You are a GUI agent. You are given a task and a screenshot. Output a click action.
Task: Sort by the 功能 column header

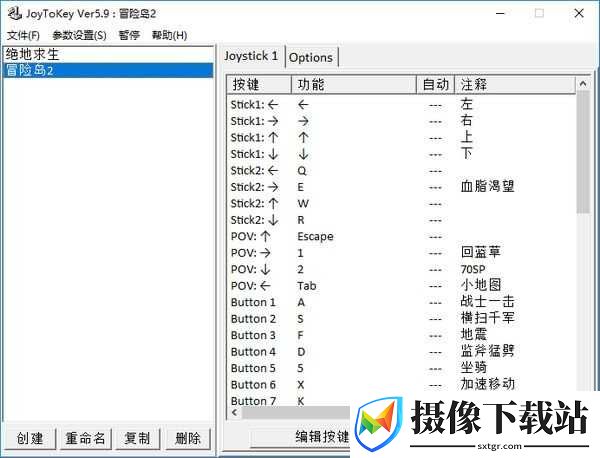(354, 85)
